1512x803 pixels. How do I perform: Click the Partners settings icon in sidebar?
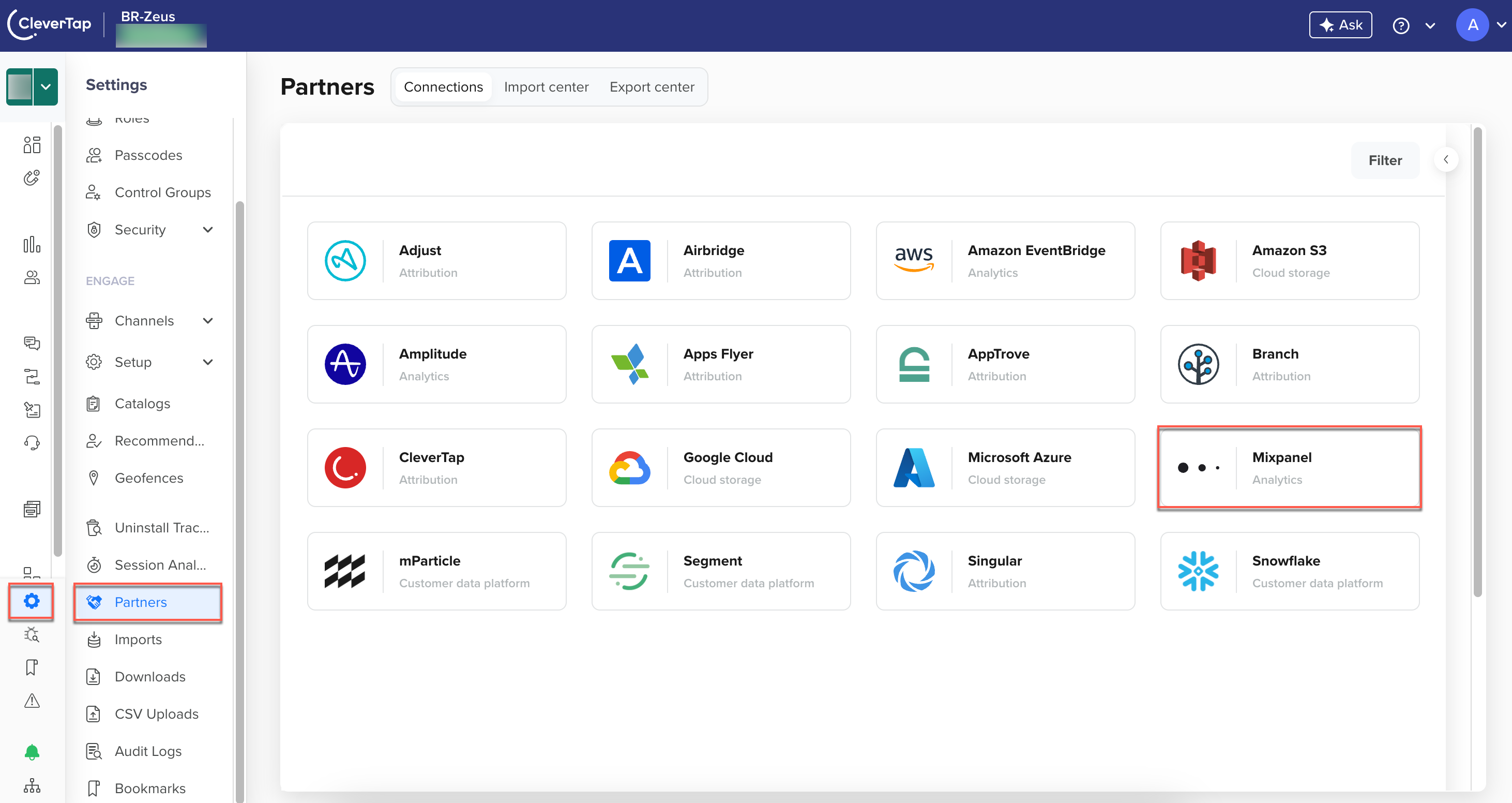(x=31, y=601)
